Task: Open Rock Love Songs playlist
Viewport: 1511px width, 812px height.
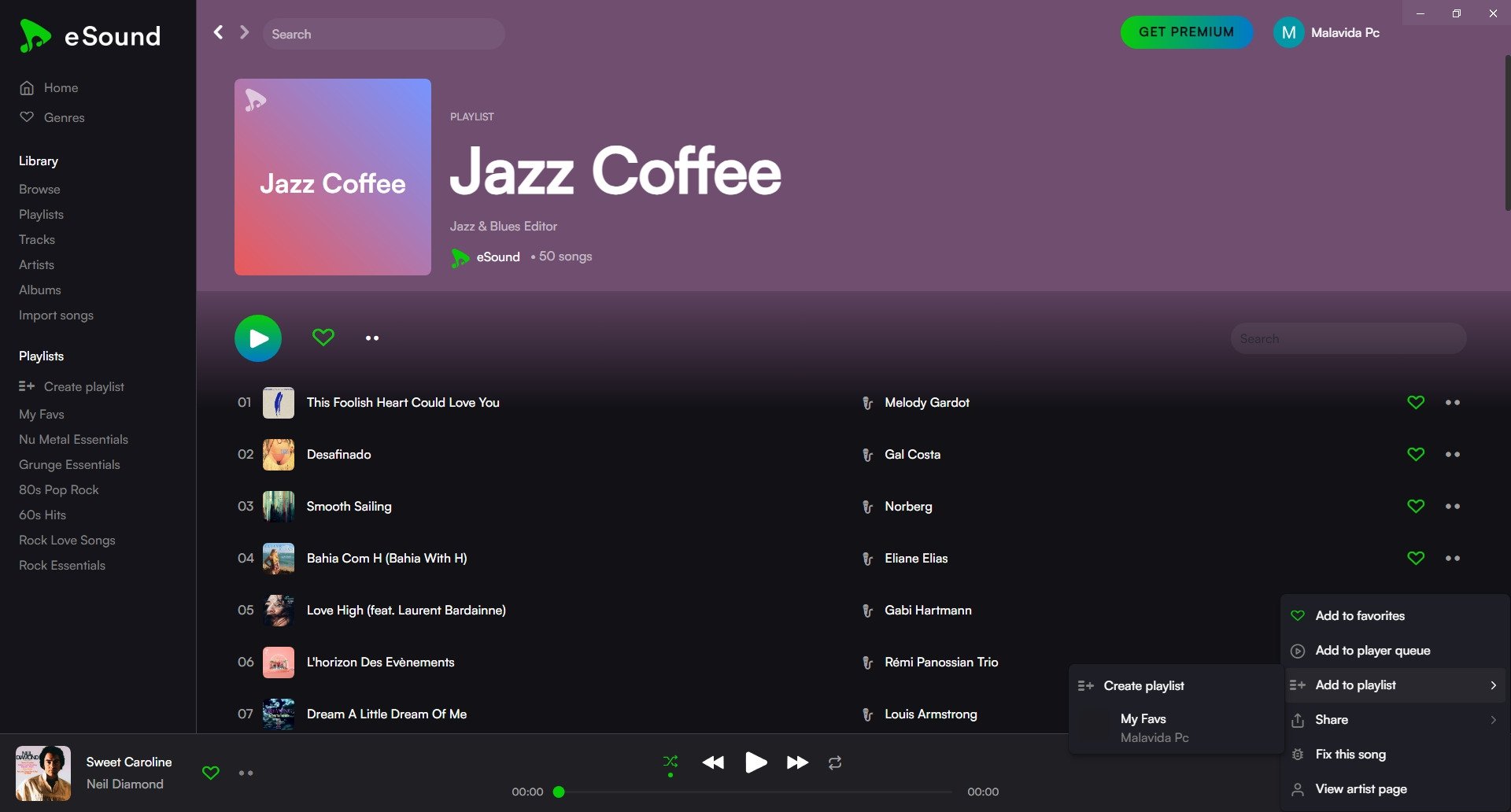Action: pyautogui.click(x=67, y=540)
